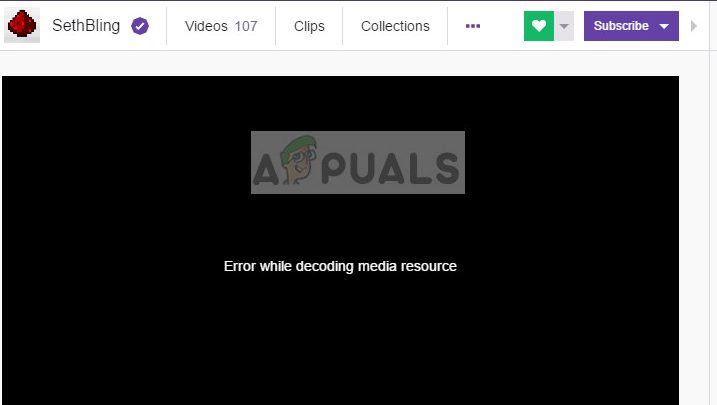Click the black video player area

340,240
